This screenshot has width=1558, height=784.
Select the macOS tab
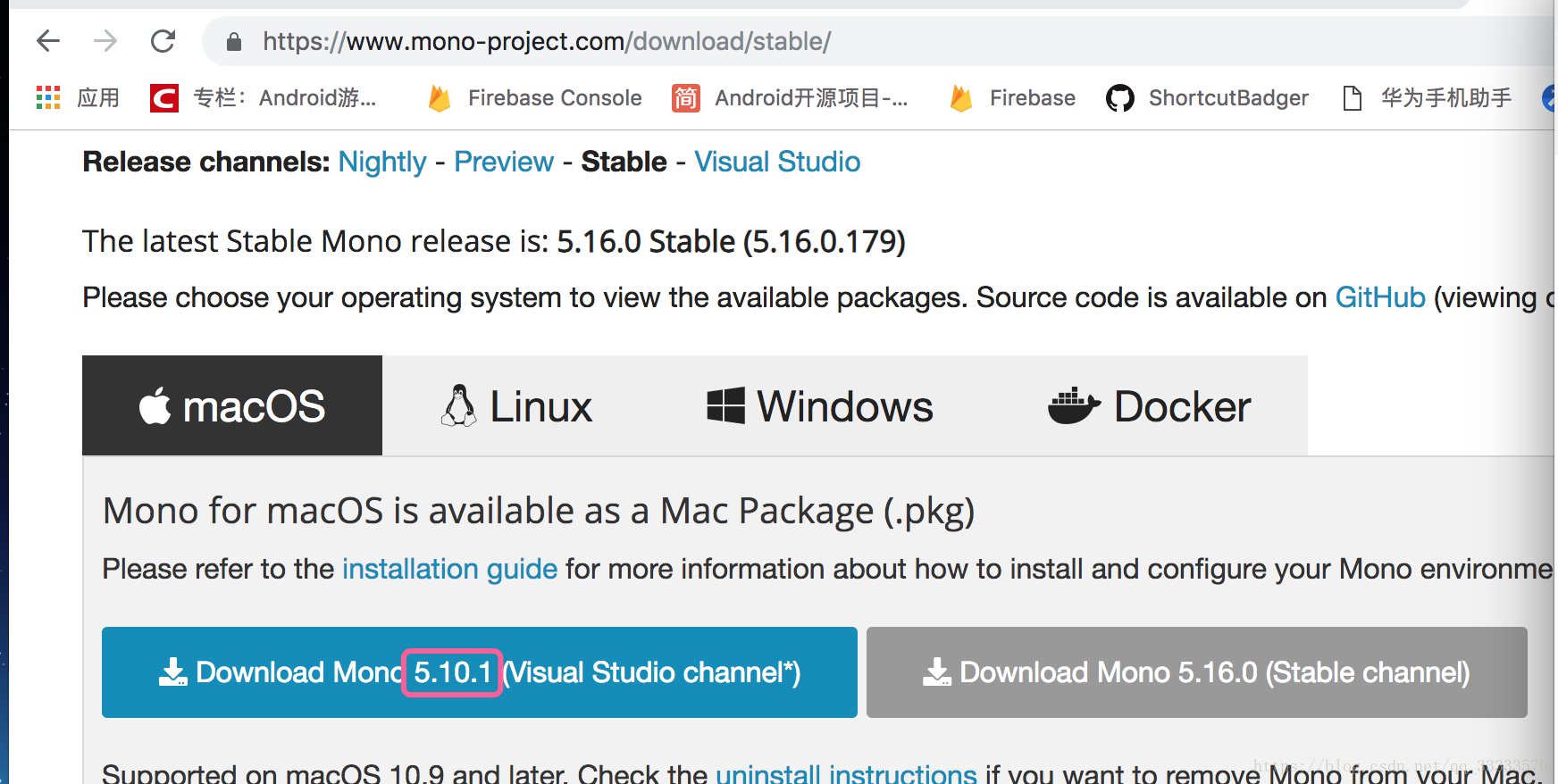(232, 405)
